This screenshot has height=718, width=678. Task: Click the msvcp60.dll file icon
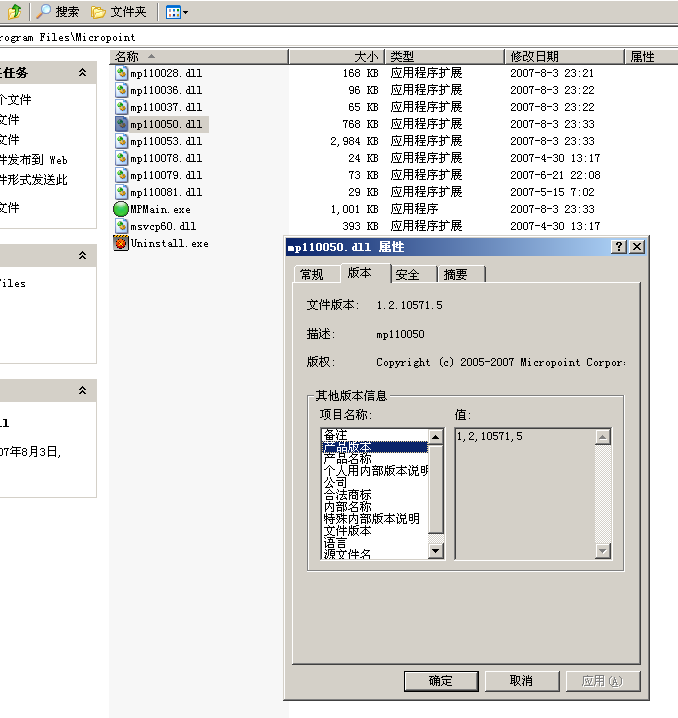pos(121,226)
